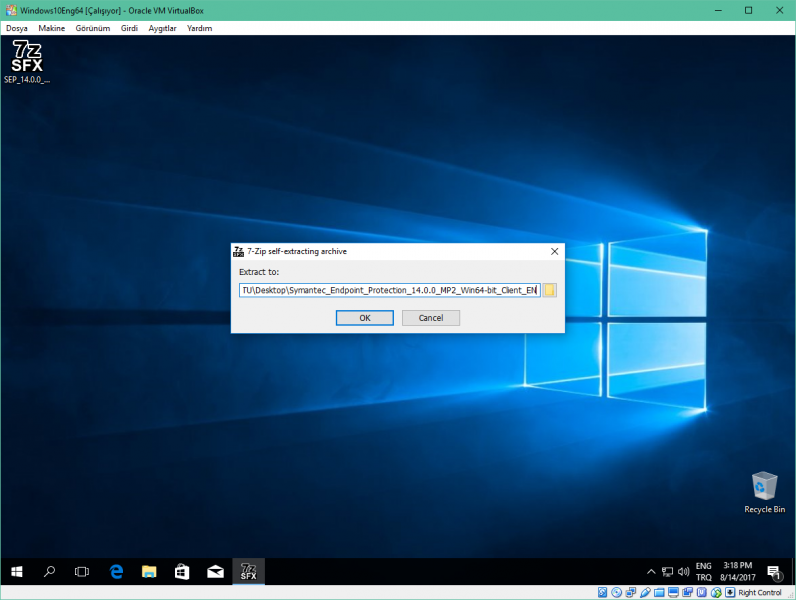
Task: Click the VirtualBox optical disc status icon
Action: point(616,592)
